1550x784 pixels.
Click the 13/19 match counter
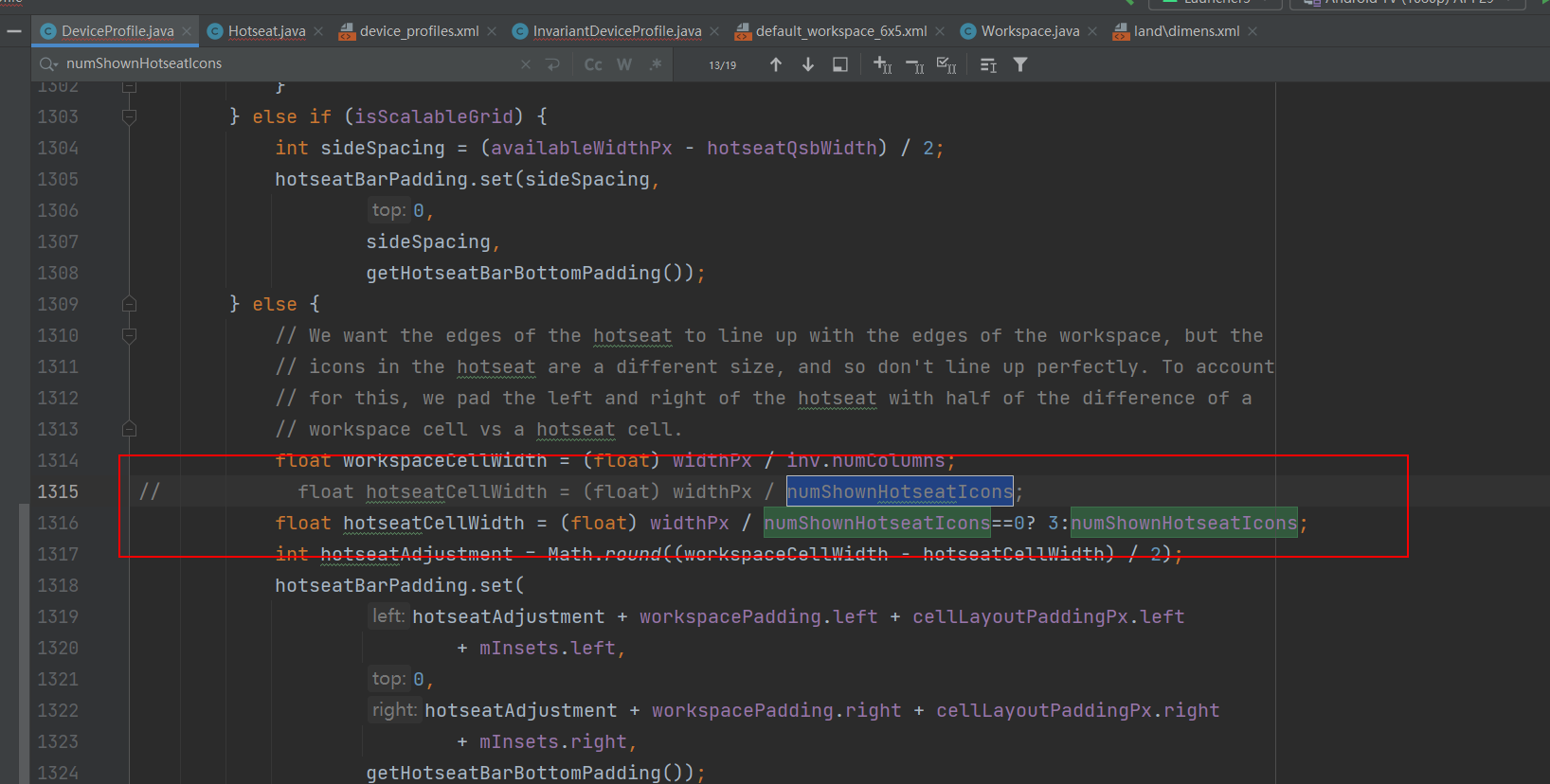722,65
